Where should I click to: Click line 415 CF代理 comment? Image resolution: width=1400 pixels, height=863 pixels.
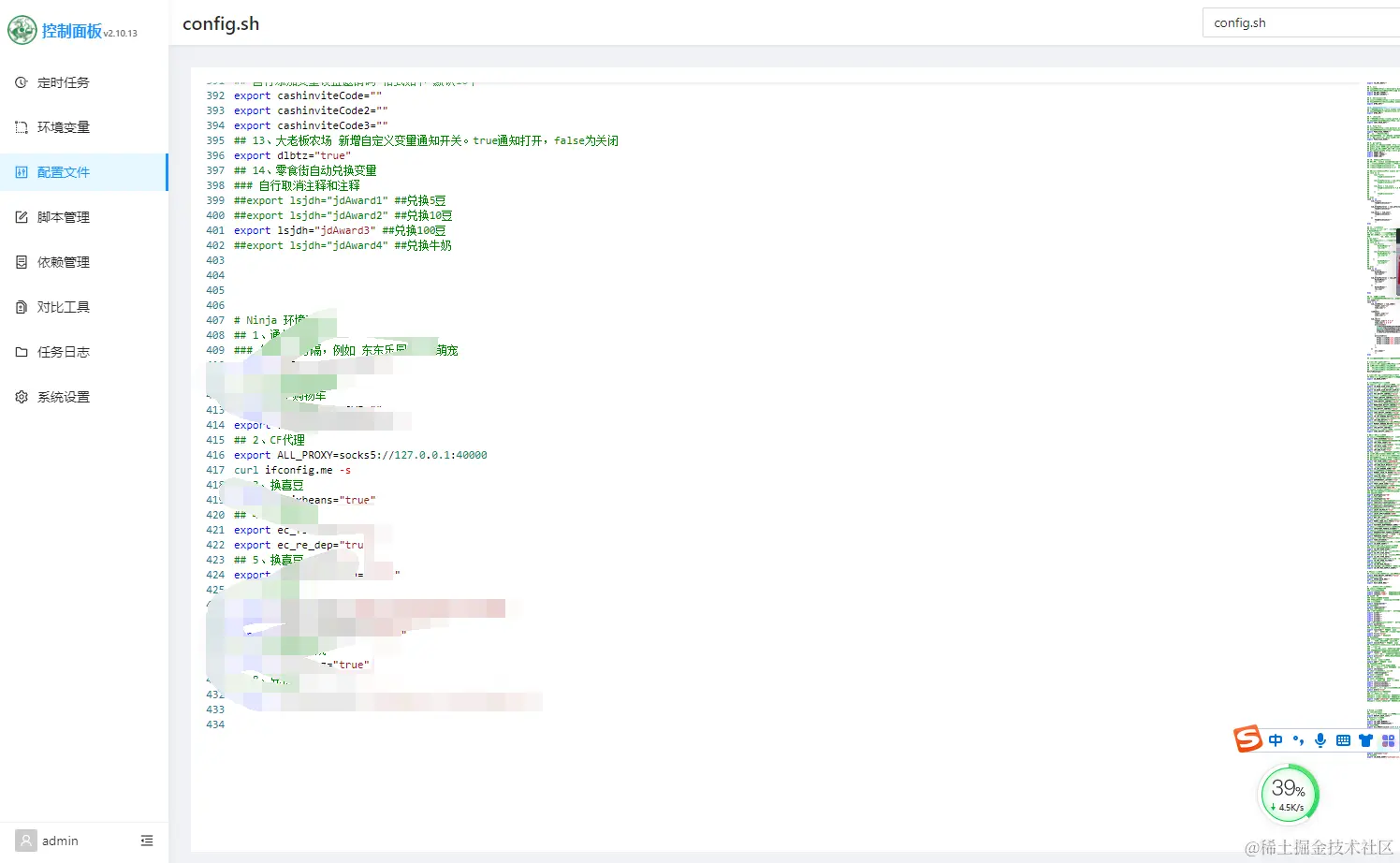(270, 440)
